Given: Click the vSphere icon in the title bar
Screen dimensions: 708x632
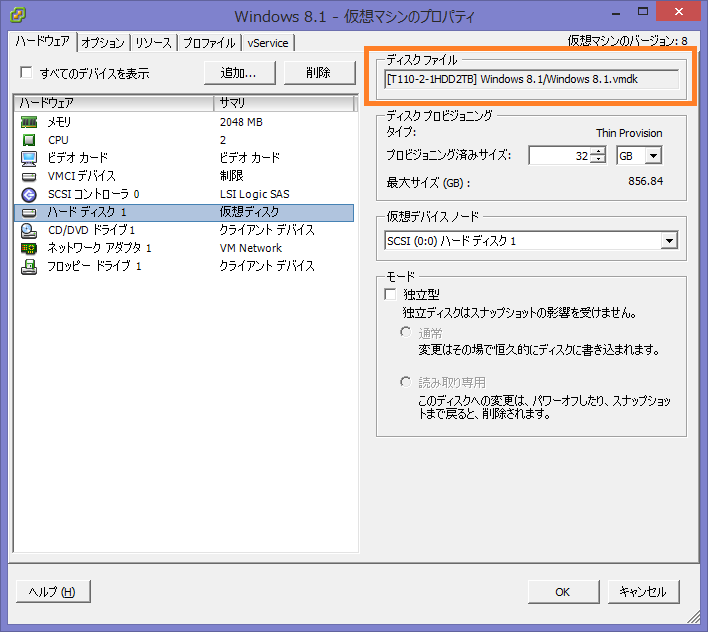Looking at the screenshot, I should click(x=18, y=15).
